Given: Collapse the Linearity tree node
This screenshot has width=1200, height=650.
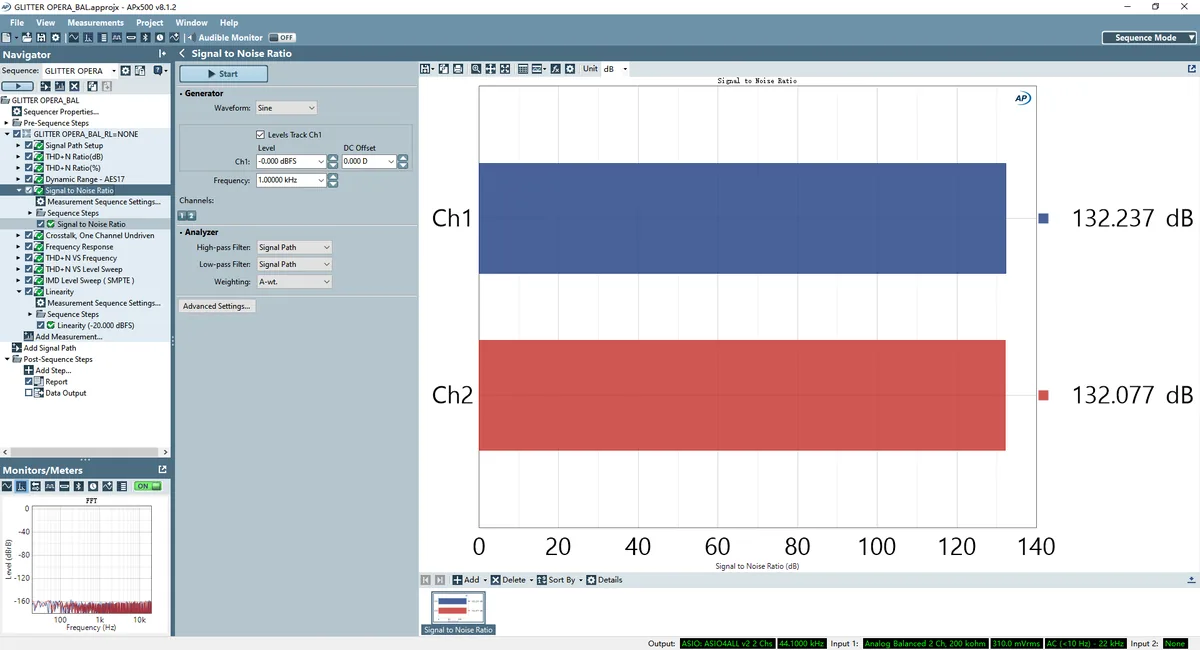Looking at the screenshot, I should [19, 292].
